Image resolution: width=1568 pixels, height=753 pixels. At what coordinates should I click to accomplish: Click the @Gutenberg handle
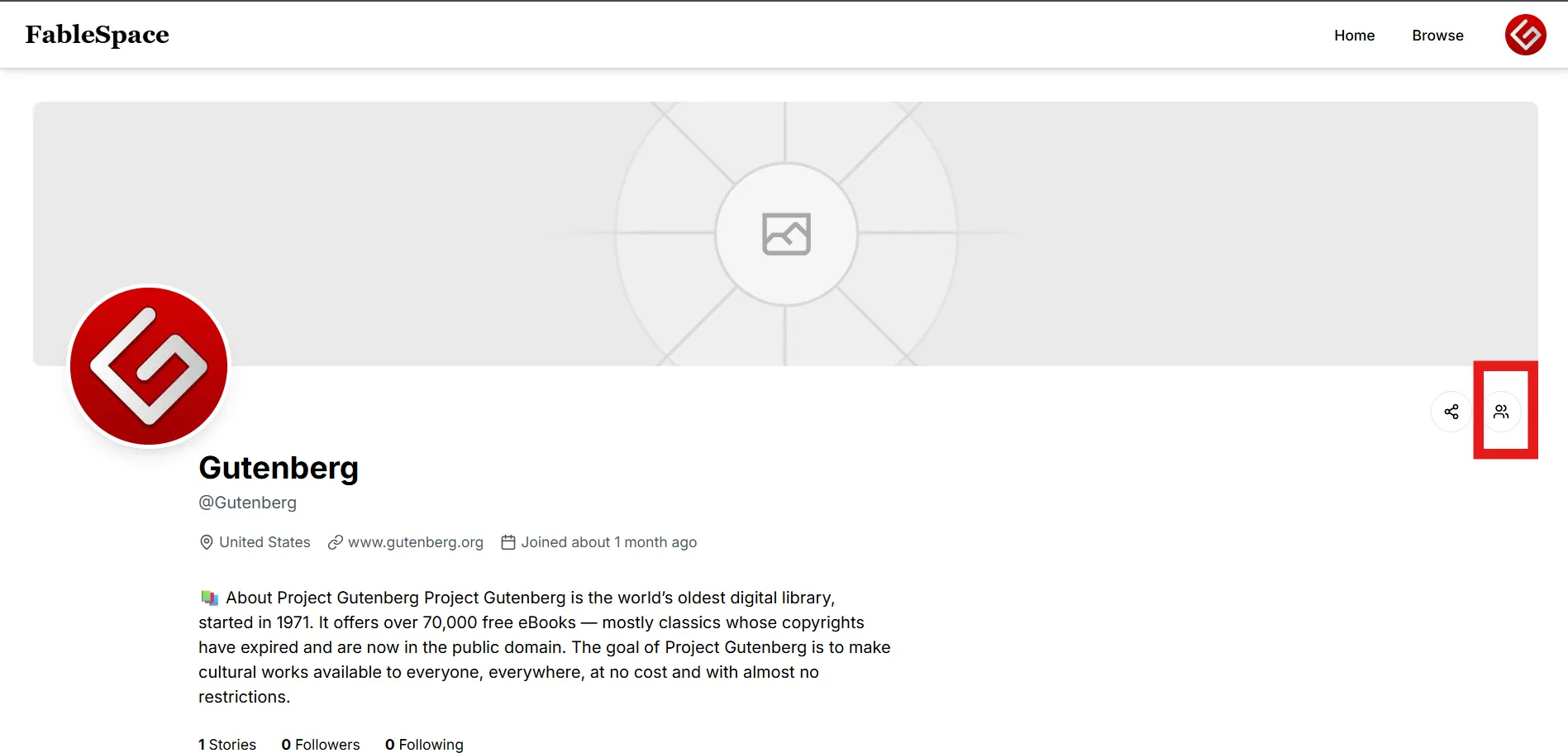247,503
